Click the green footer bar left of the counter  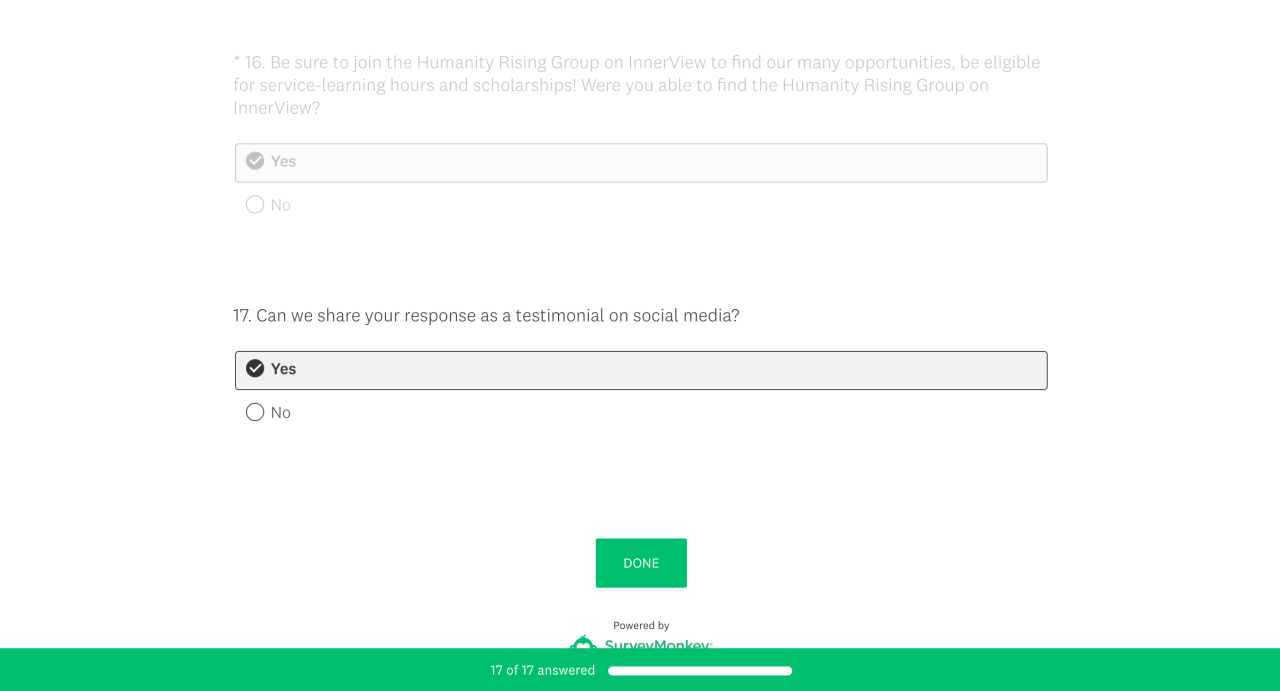240,670
